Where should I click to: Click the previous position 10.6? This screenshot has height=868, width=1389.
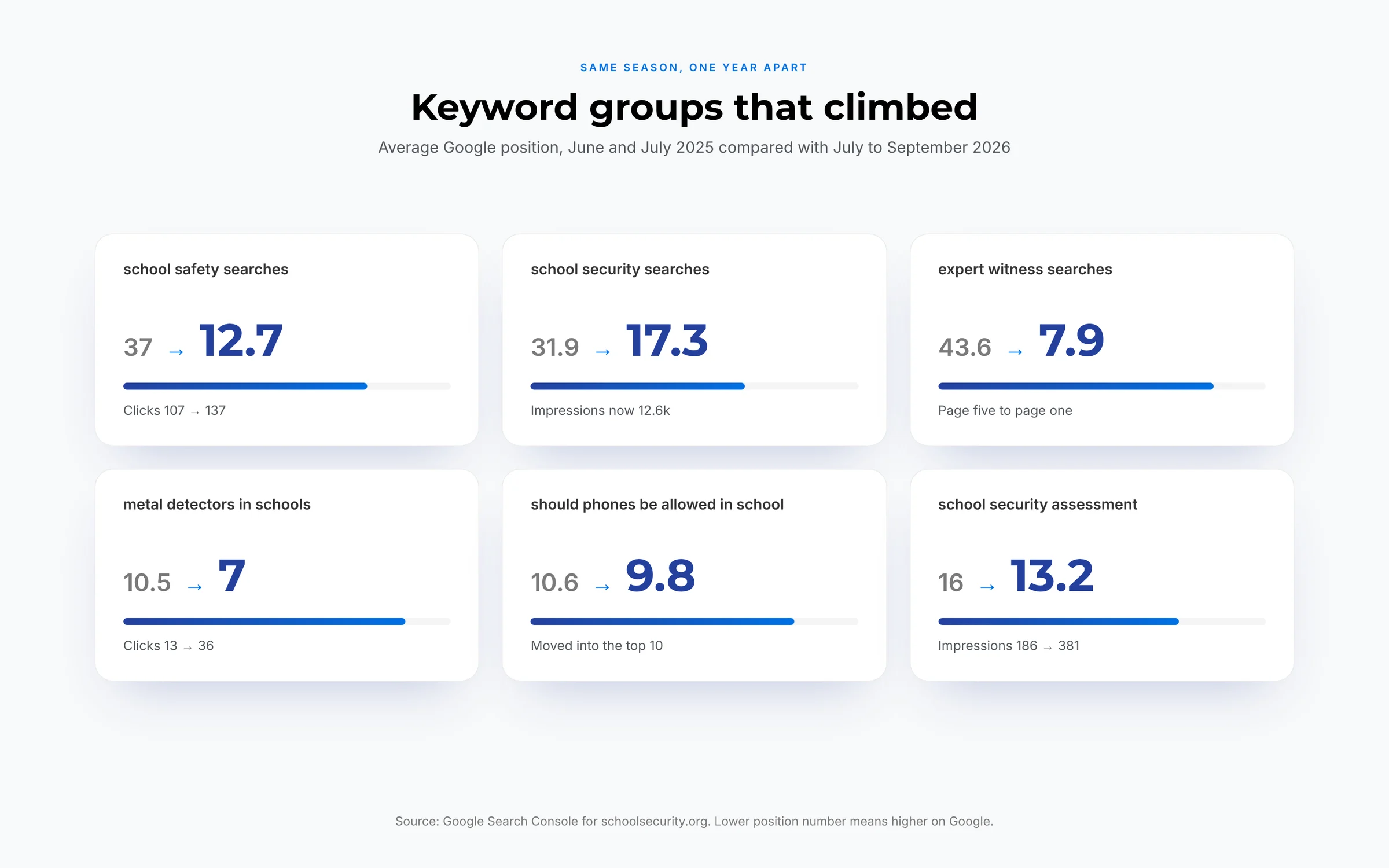click(x=554, y=583)
